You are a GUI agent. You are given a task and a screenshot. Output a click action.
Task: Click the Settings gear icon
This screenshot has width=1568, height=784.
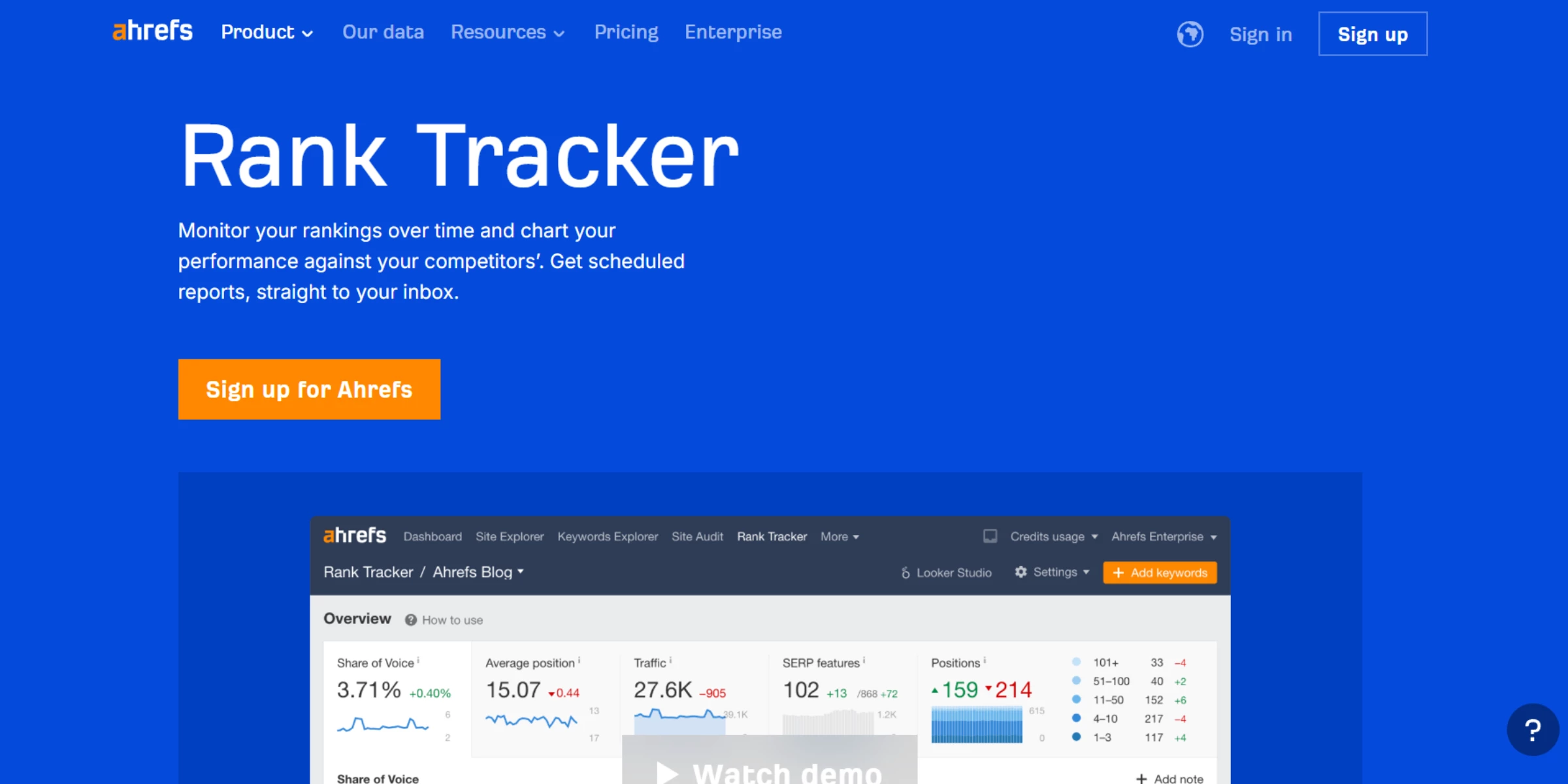pos(1021,572)
